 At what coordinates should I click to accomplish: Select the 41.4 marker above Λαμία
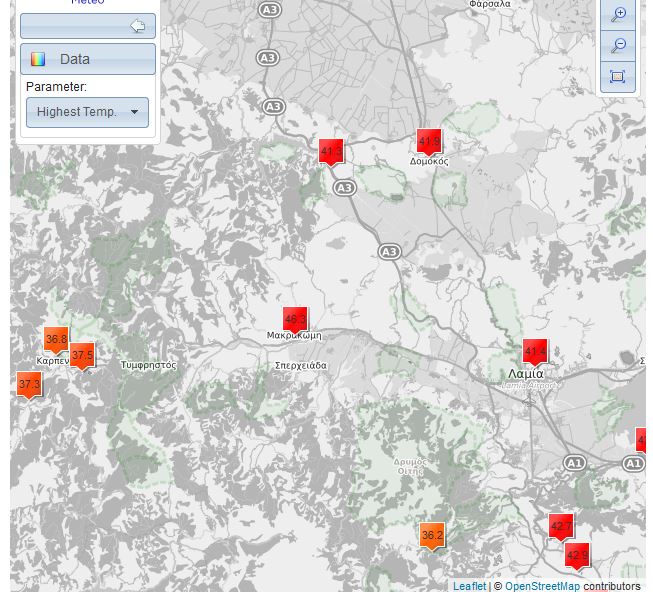click(x=535, y=352)
